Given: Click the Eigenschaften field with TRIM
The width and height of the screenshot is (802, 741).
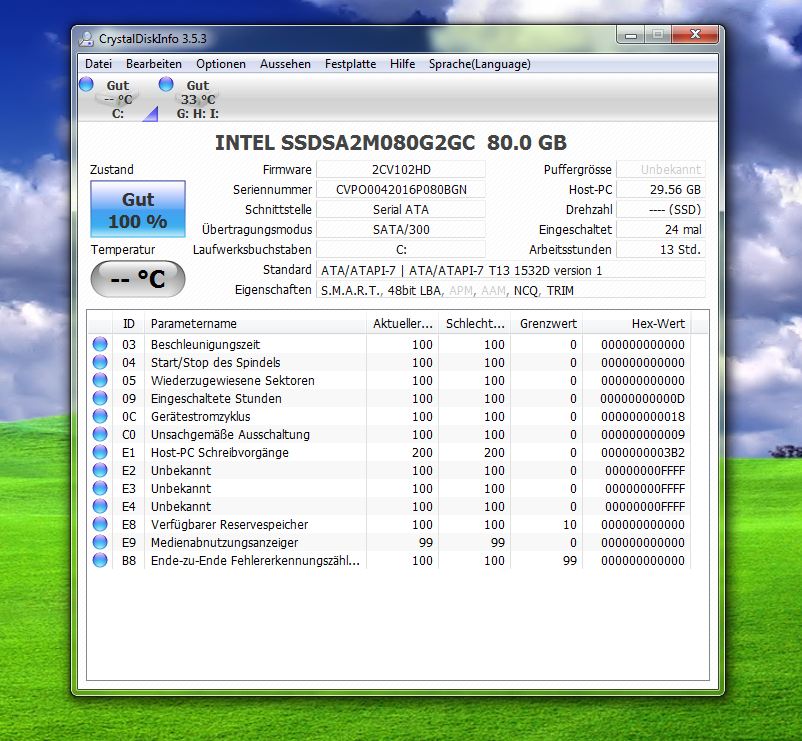Looking at the screenshot, I should tap(511, 290).
